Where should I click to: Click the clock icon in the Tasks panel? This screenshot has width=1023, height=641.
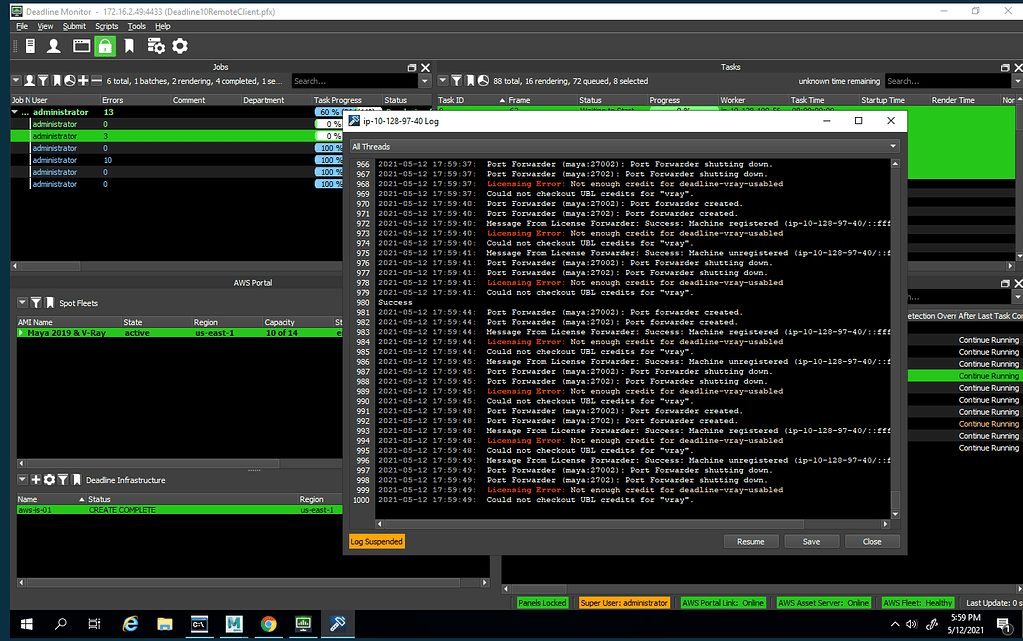click(483, 80)
